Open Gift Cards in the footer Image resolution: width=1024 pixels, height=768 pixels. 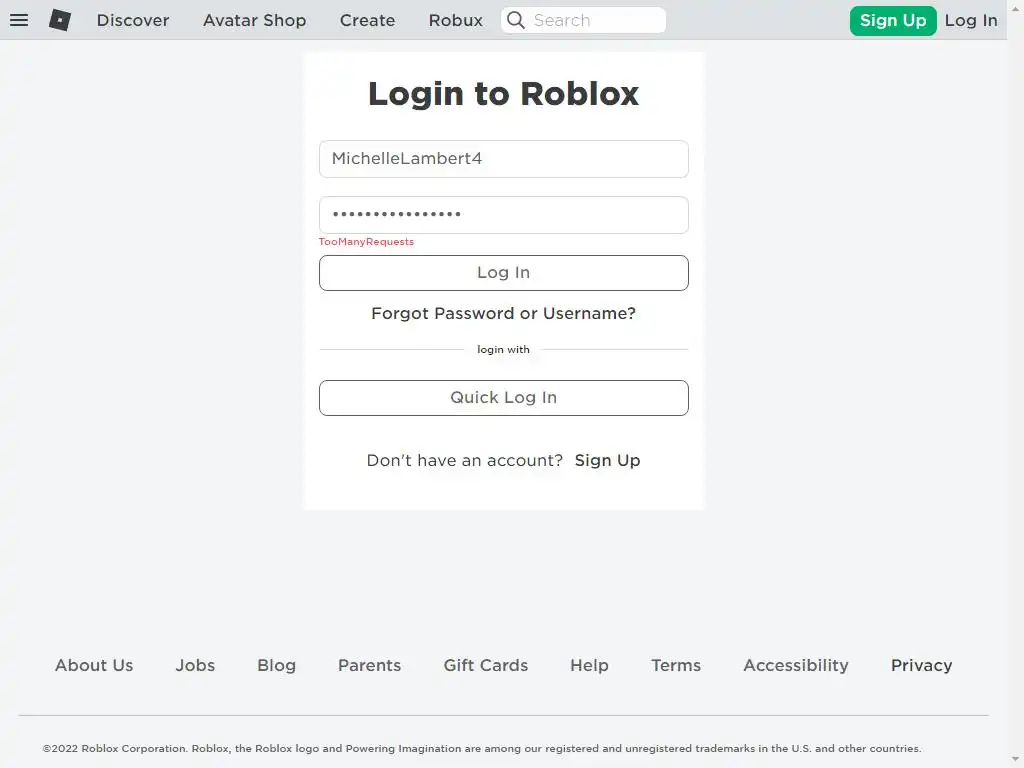(x=485, y=665)
